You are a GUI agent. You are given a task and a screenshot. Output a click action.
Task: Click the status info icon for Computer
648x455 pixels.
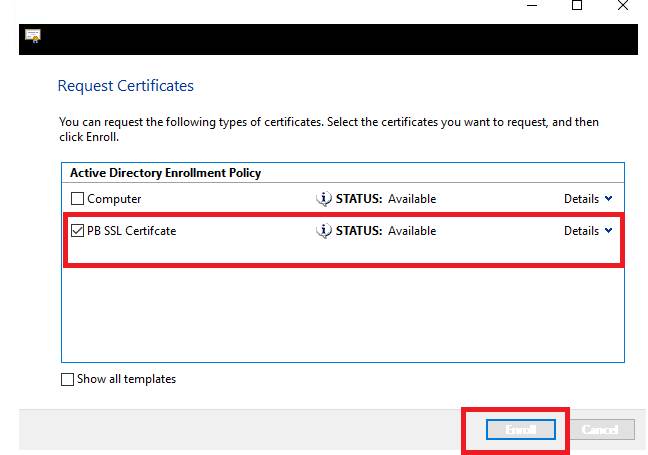324,199
